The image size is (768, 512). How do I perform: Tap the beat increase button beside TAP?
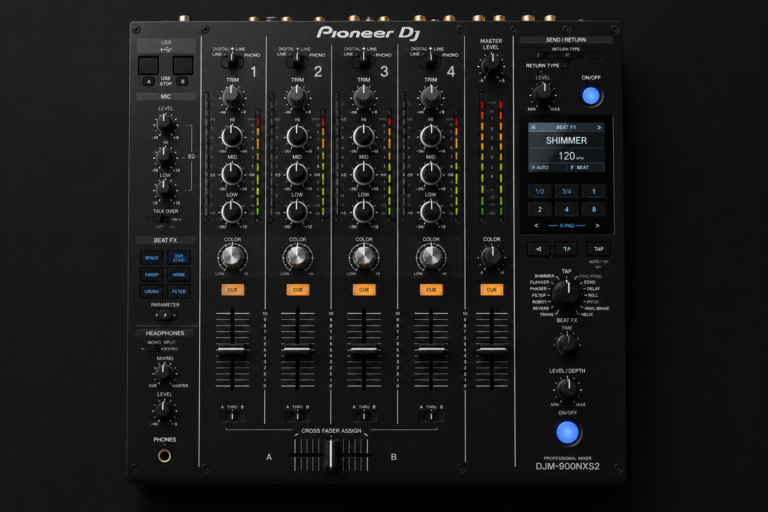click(567, 249)
